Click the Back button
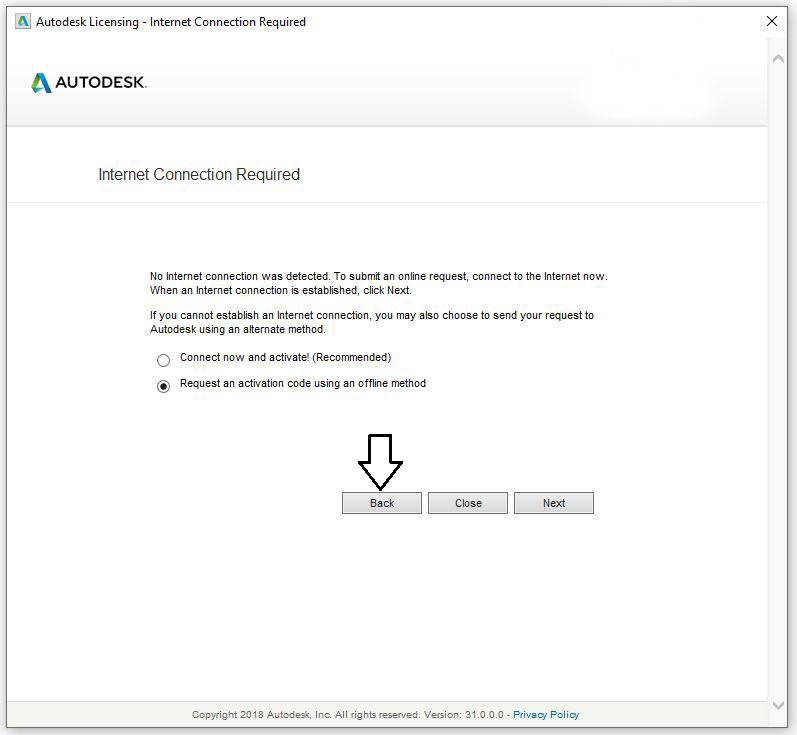 click(x=382, y=503)
